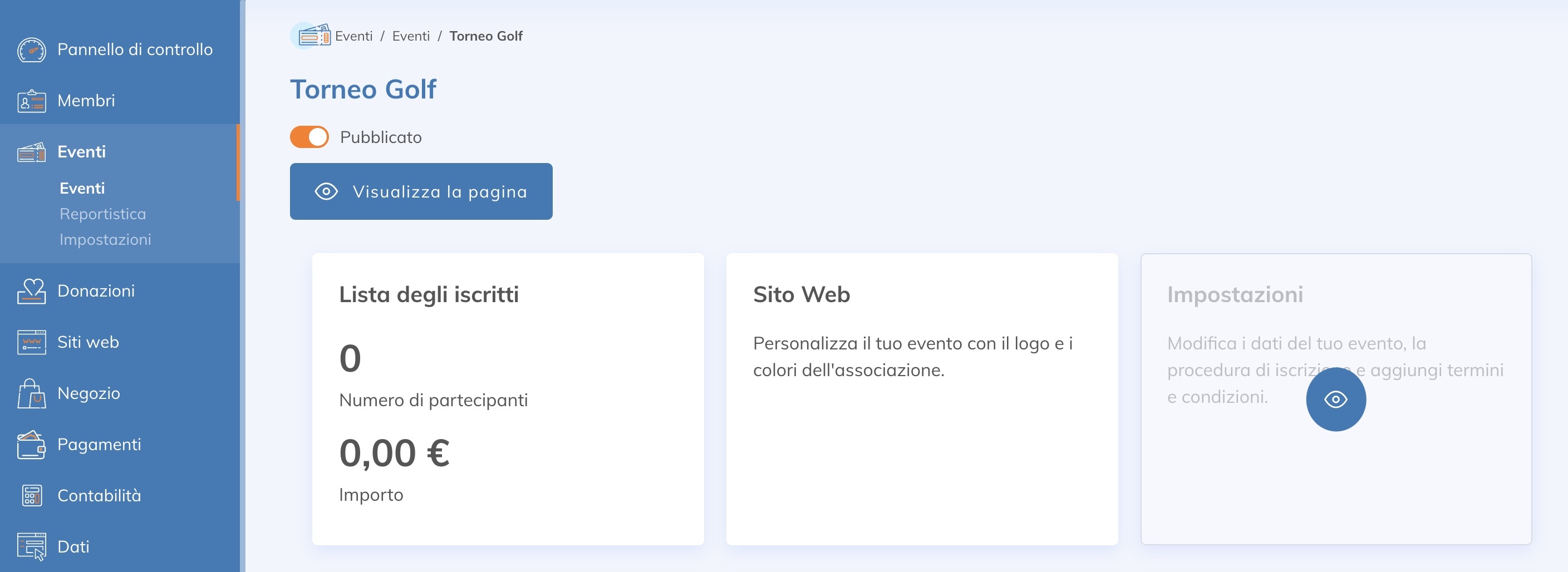Image resolution: width=1568 pixels, height=572 pixels.
Task: Click the Eventi tickets icon in sidebar
Action: pyautogui.click(x=32, y=151)
